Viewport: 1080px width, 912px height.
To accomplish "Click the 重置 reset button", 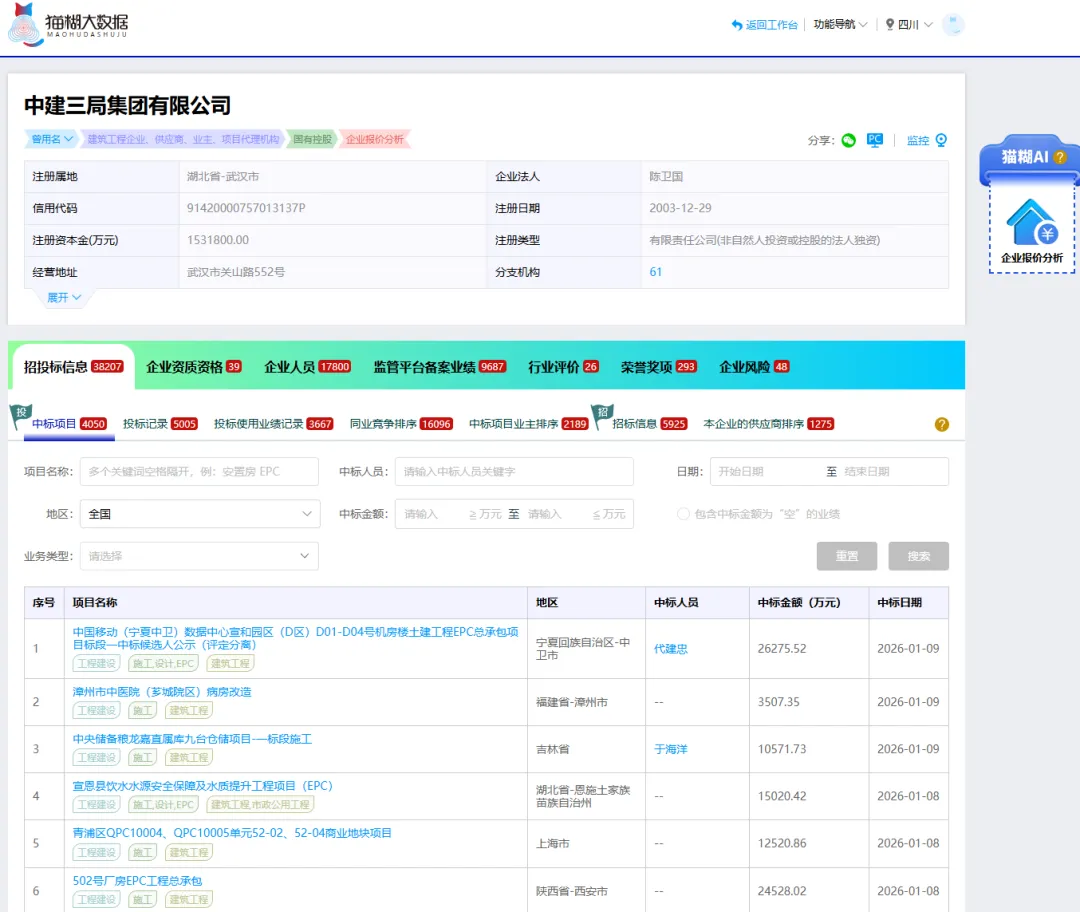I will 847,556.
